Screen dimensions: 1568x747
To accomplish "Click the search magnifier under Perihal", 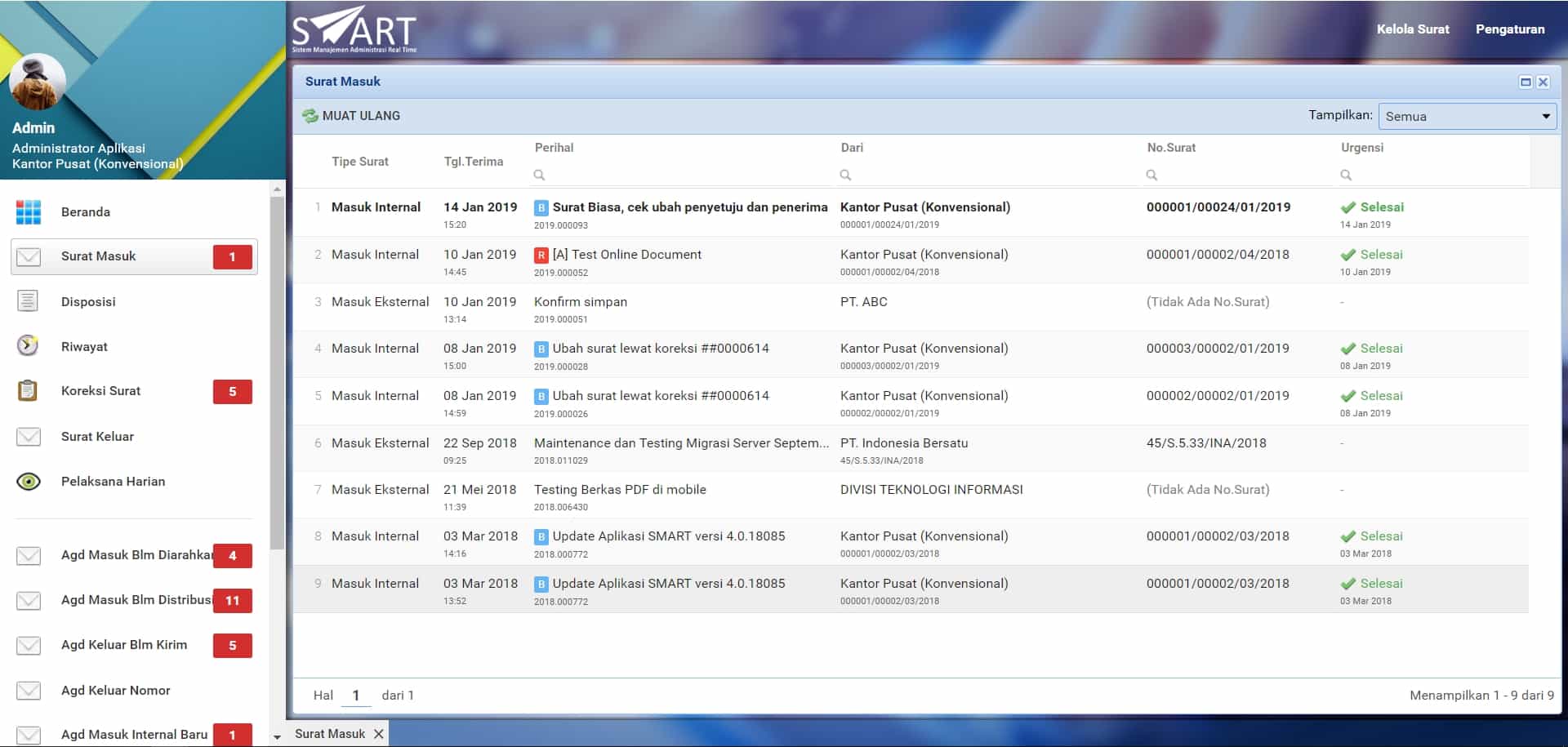I will point(539,175).
